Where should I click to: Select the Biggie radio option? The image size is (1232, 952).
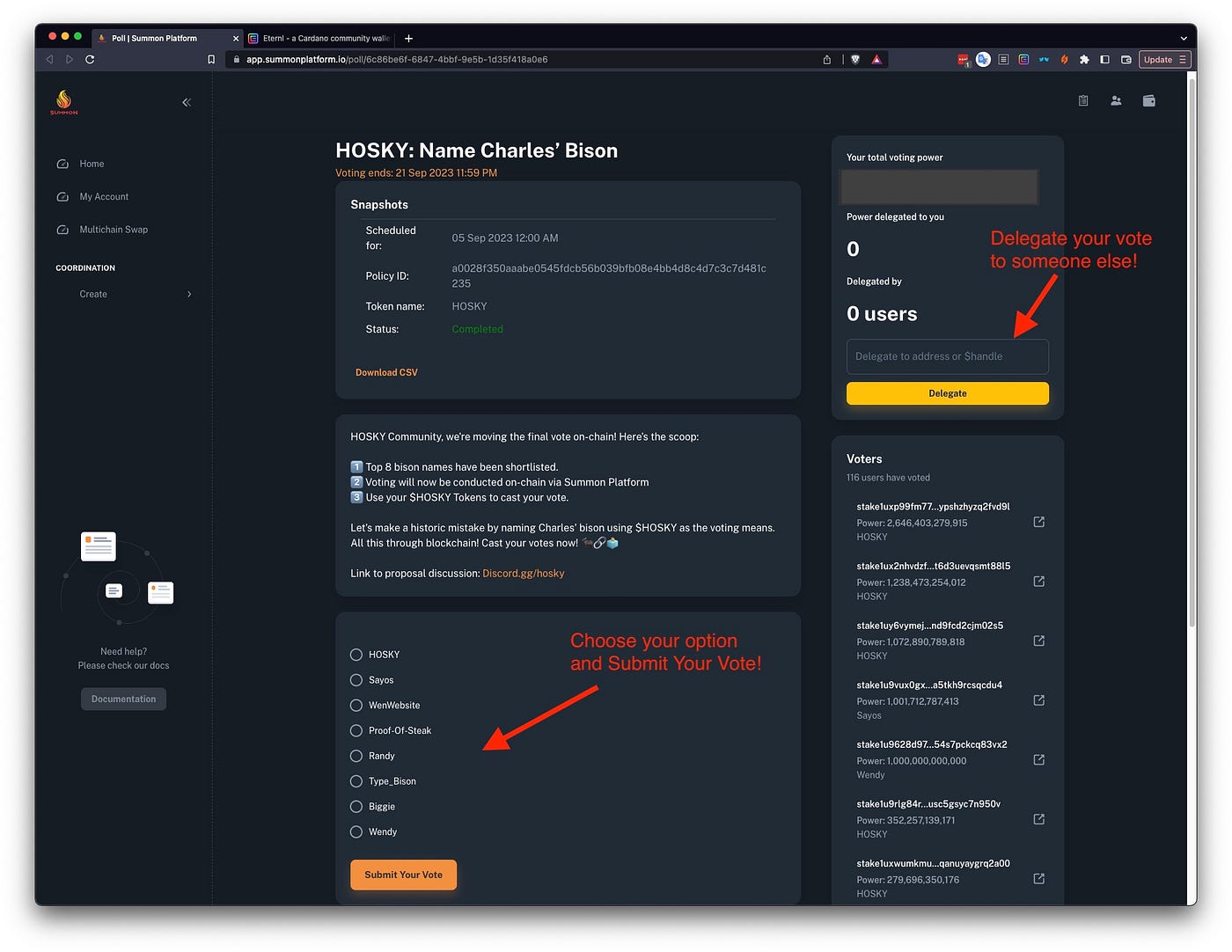point(356,807)
